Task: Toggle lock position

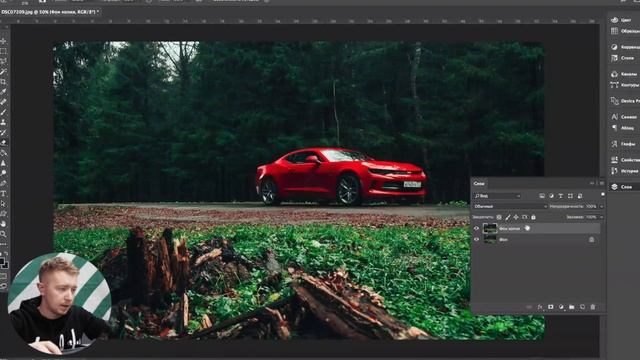Action: (x=516, y=217)
